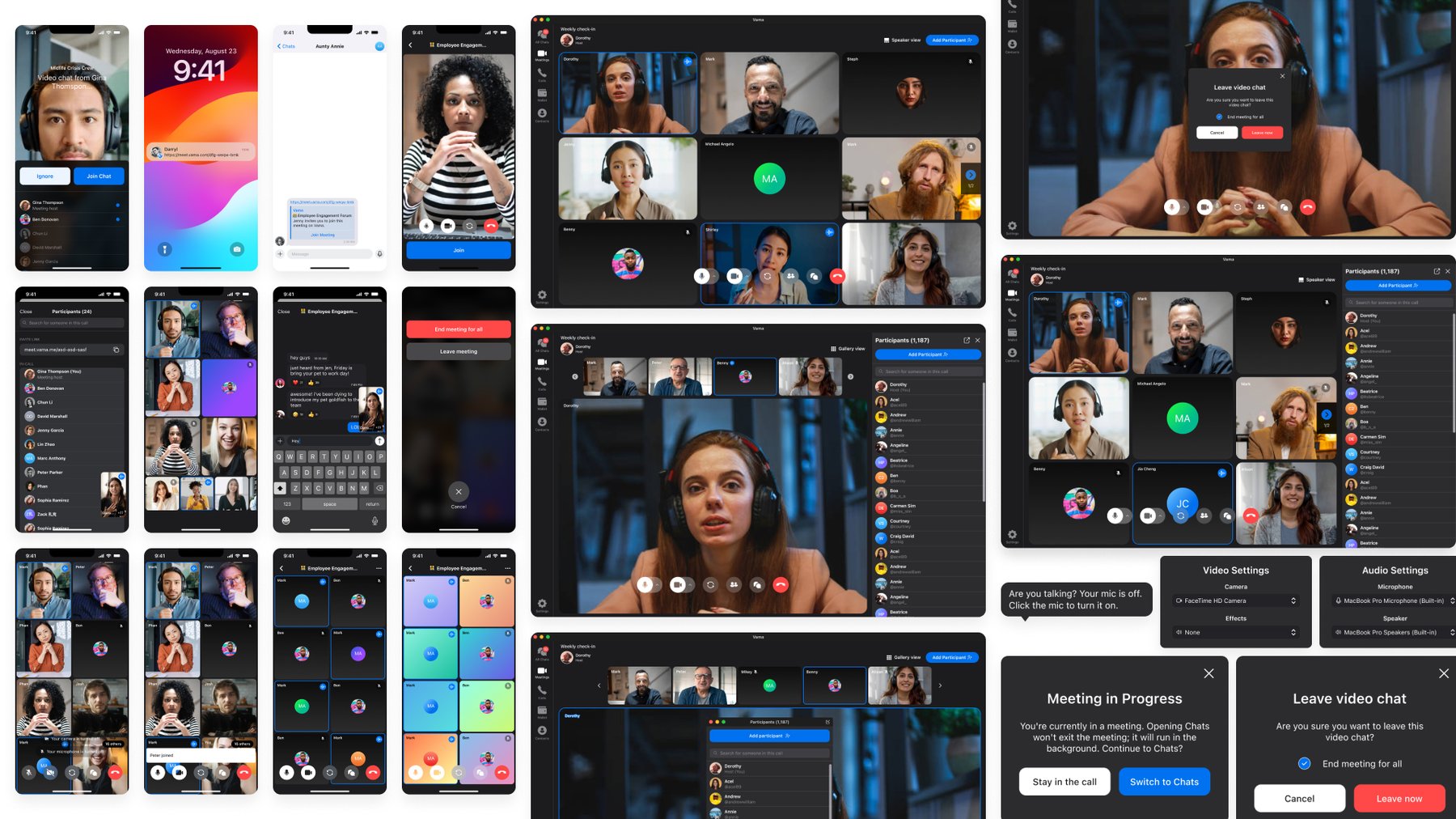Open participants from the Shirley window's call toolbar

tap(790, 276)
